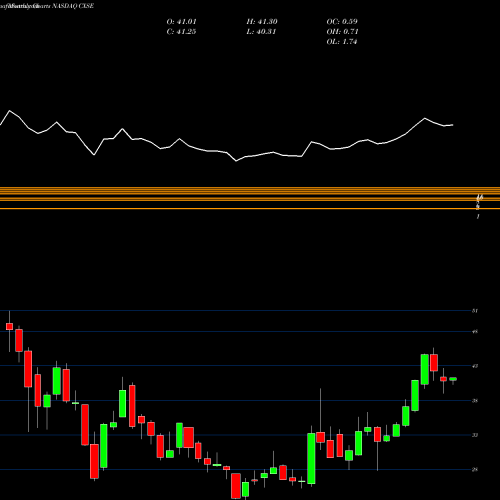Viewport: 500px width, 500px height.
Task: Click the 43 price axis label
Action: pyautogui.click(x=475, y=366)
